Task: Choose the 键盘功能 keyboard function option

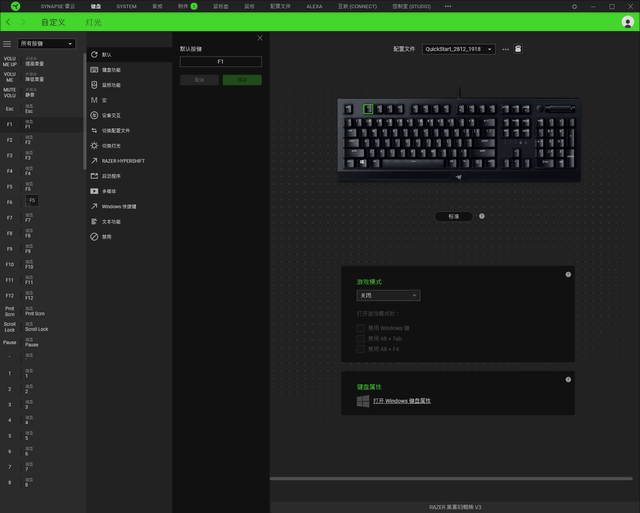Action: 129,70
